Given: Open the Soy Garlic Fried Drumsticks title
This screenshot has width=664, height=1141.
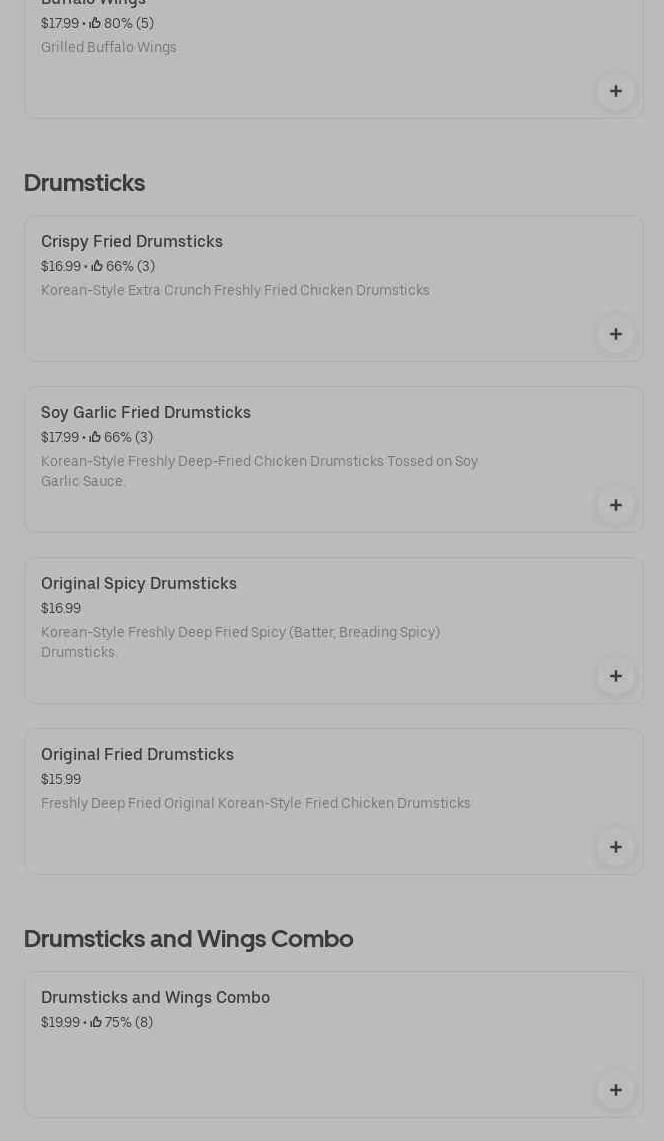Looking at the screenshot, I should [x=146, y=412].
